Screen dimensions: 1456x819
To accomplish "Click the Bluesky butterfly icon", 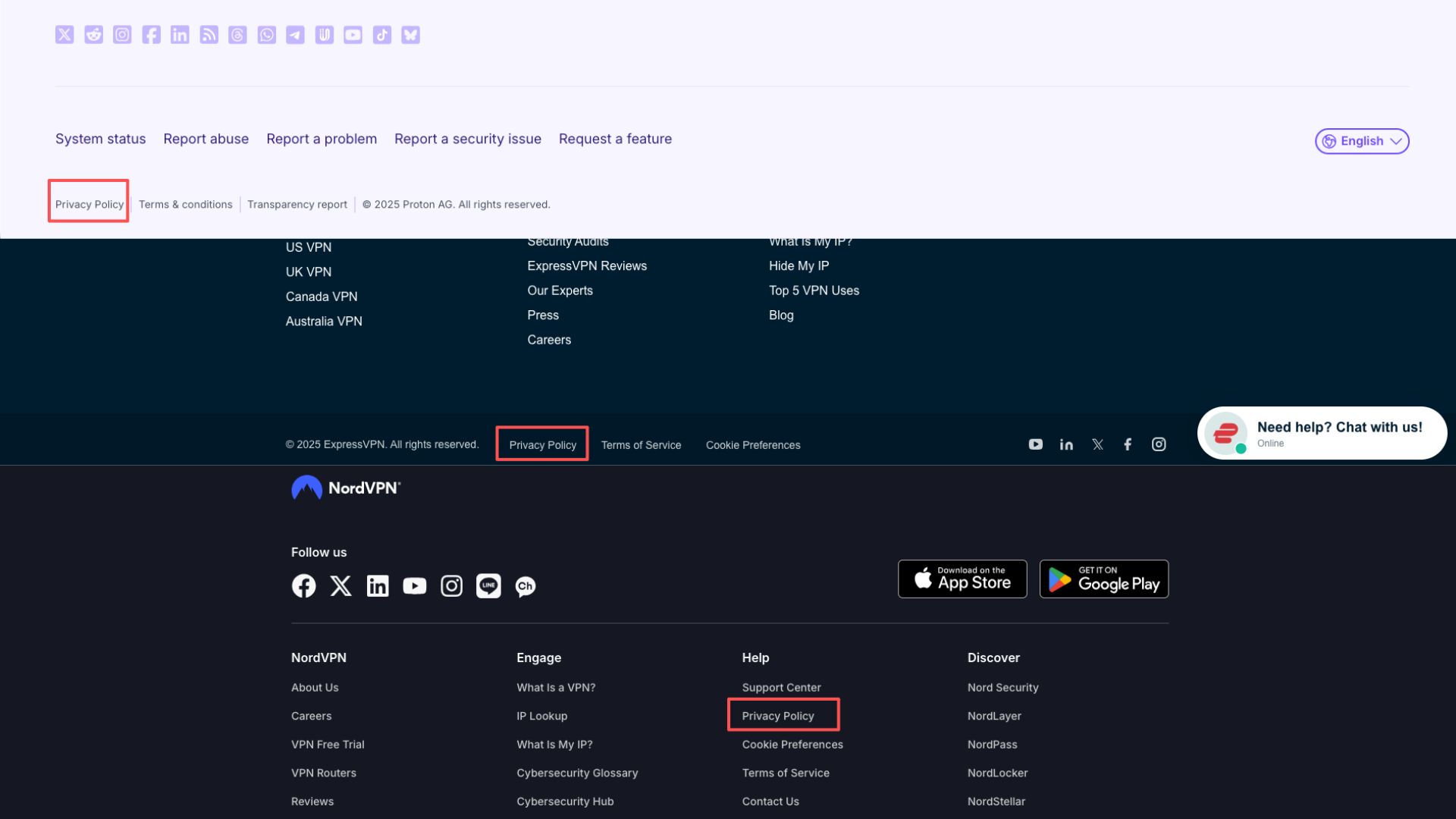I will coord(410,35).
